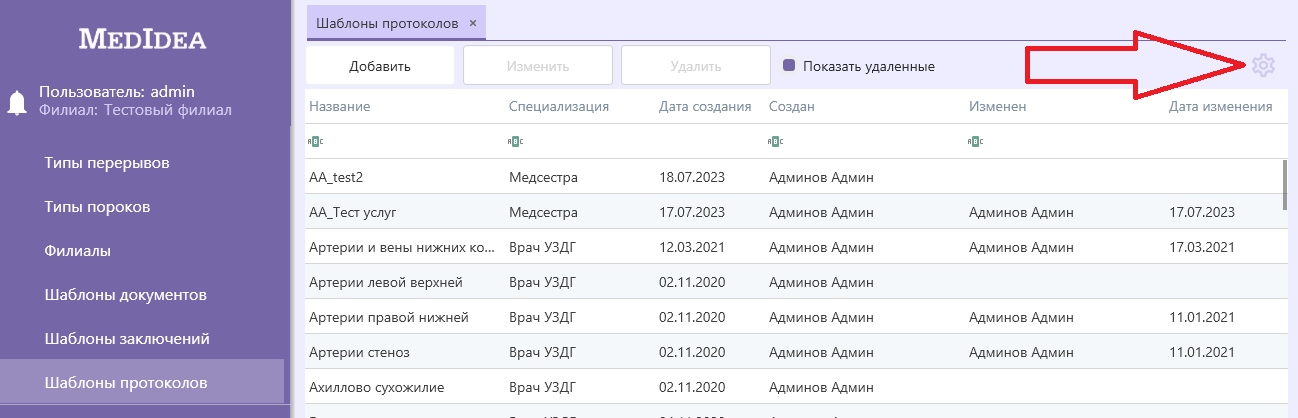Click Пользователь: admin label
The height and width of the screenshot is (418, 1298).
pos(116,91)
